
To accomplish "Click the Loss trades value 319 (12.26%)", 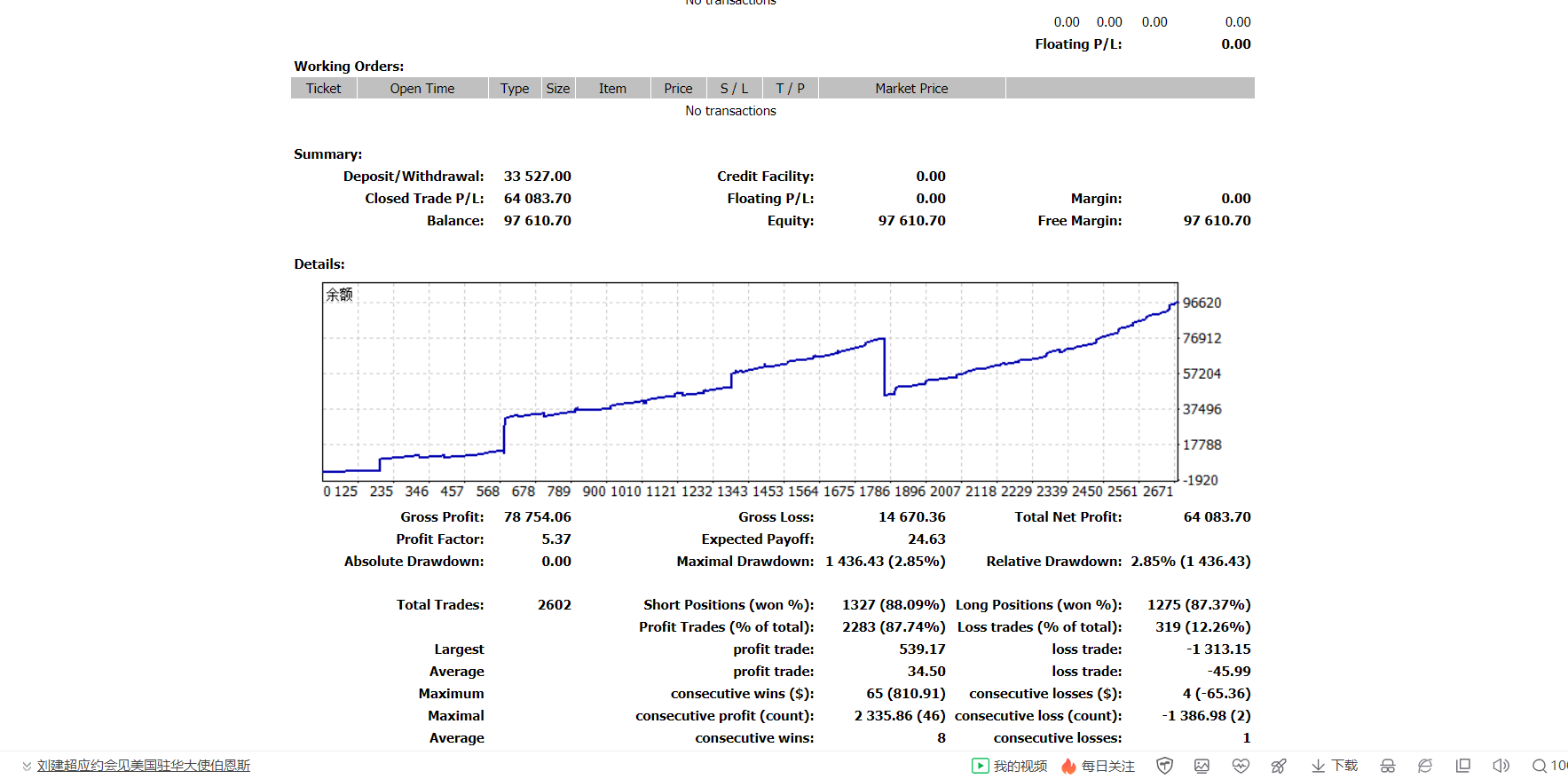I will pos(1203,627).
